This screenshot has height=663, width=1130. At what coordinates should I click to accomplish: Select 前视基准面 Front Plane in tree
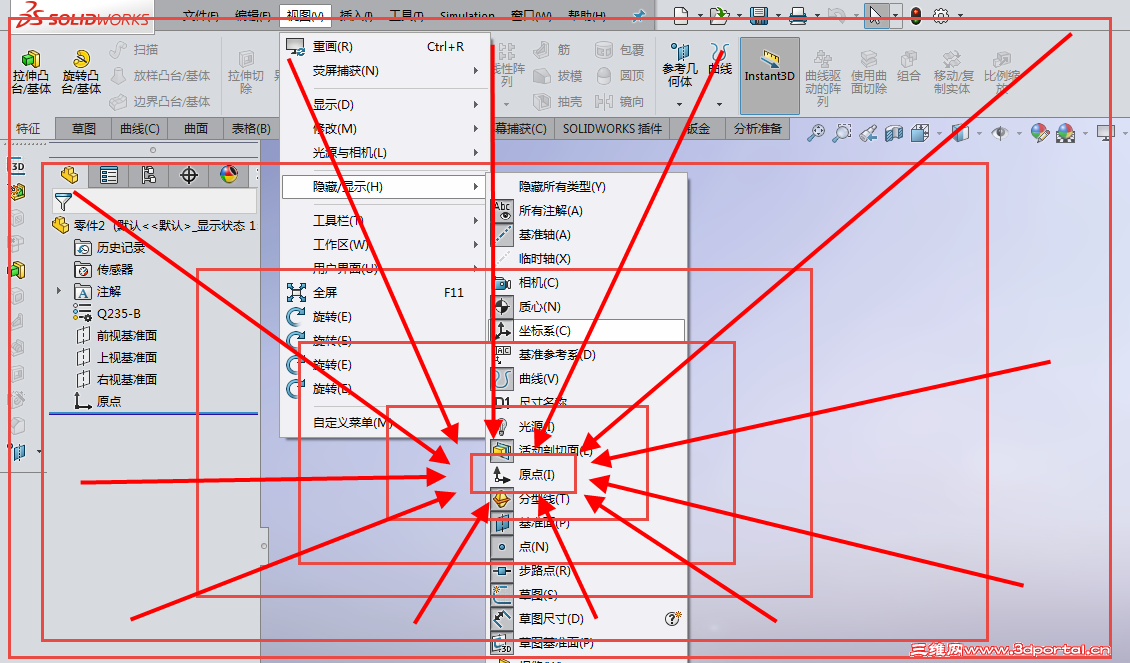117,336
